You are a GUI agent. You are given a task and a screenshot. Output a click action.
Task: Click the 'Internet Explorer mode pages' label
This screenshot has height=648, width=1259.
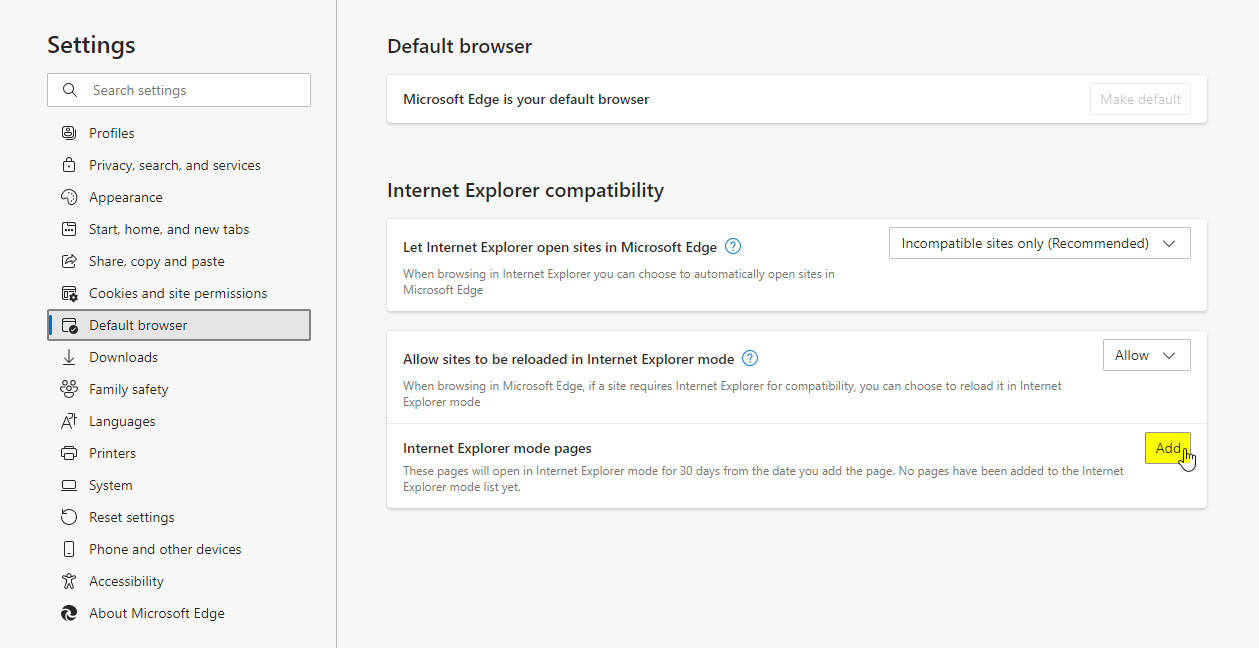[497, 448]
